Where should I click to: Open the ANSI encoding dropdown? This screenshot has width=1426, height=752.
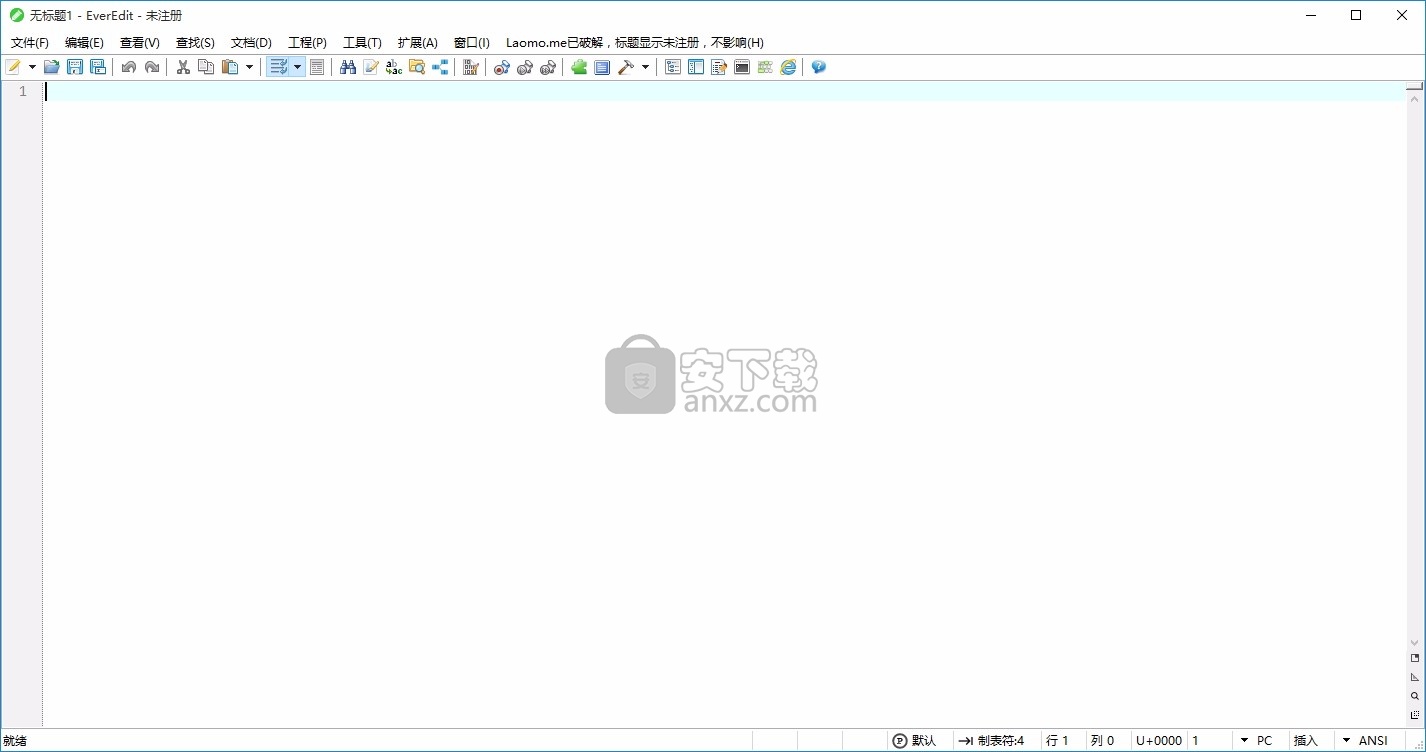click(x=1365, y=741)
